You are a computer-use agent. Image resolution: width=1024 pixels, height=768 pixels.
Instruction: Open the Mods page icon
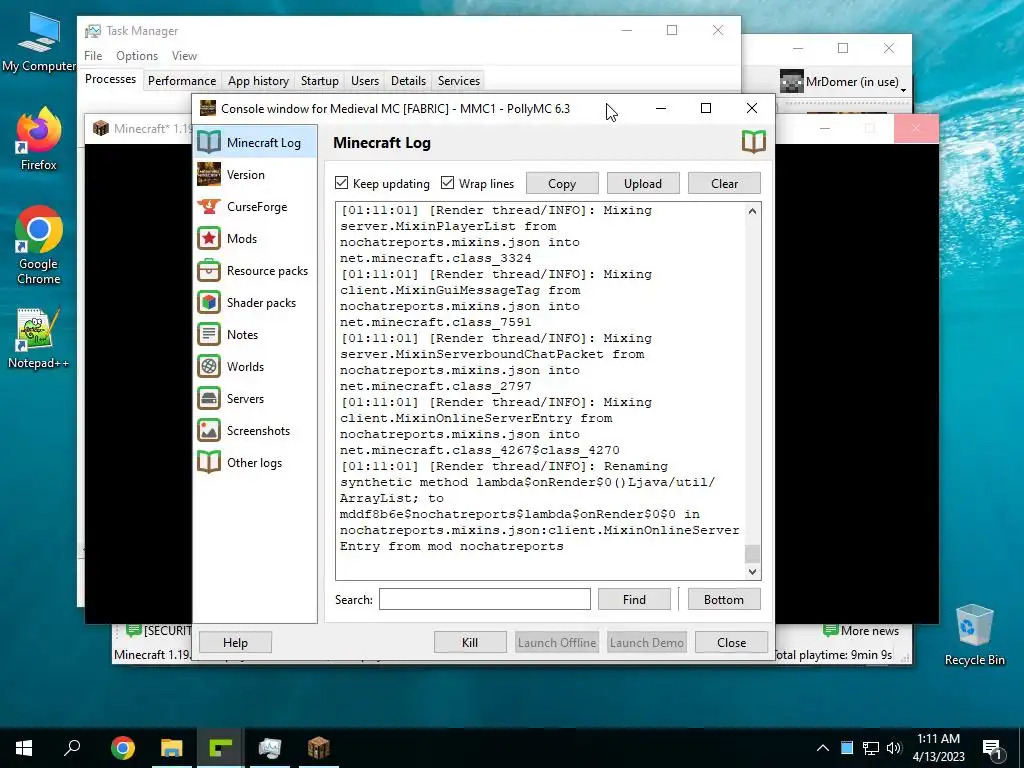point(209,238)
